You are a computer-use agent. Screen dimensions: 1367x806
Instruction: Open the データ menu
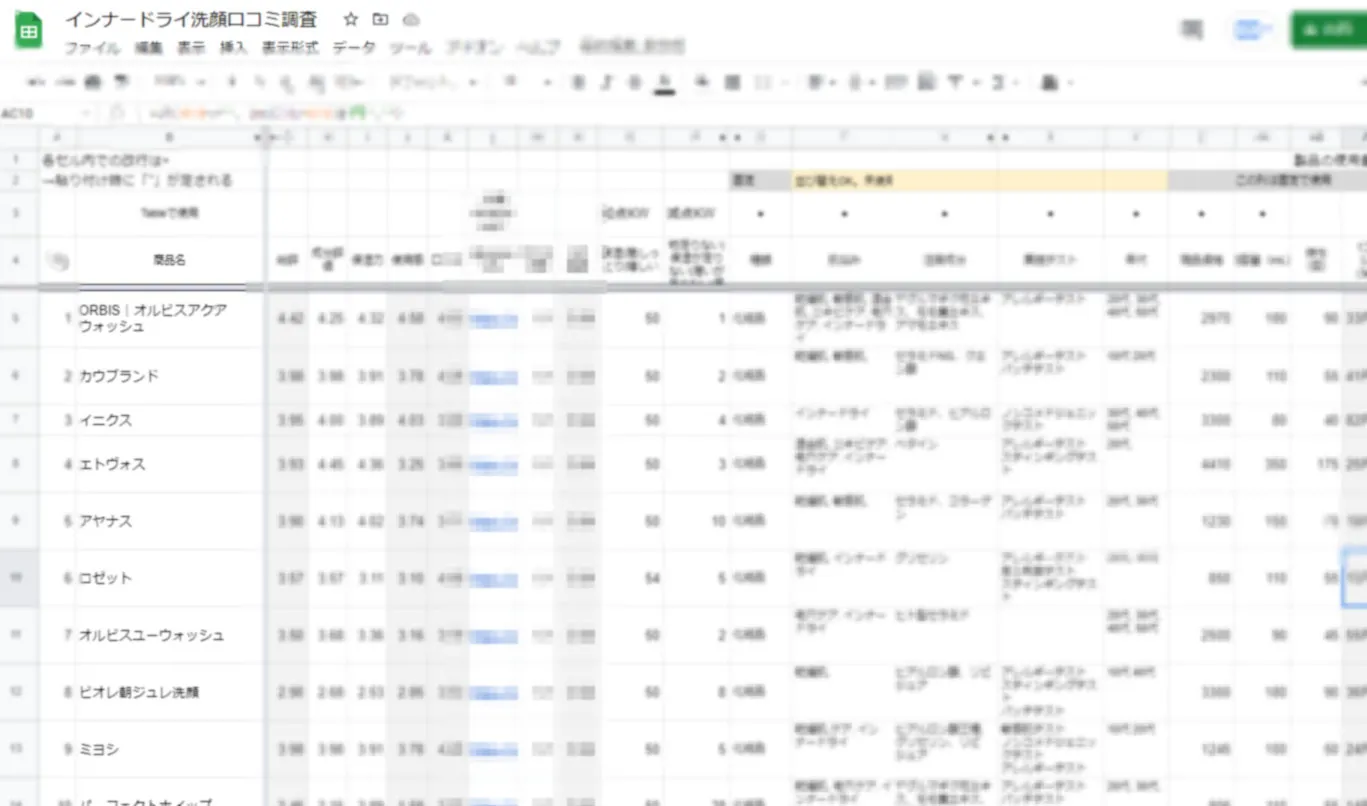[353, 46]
